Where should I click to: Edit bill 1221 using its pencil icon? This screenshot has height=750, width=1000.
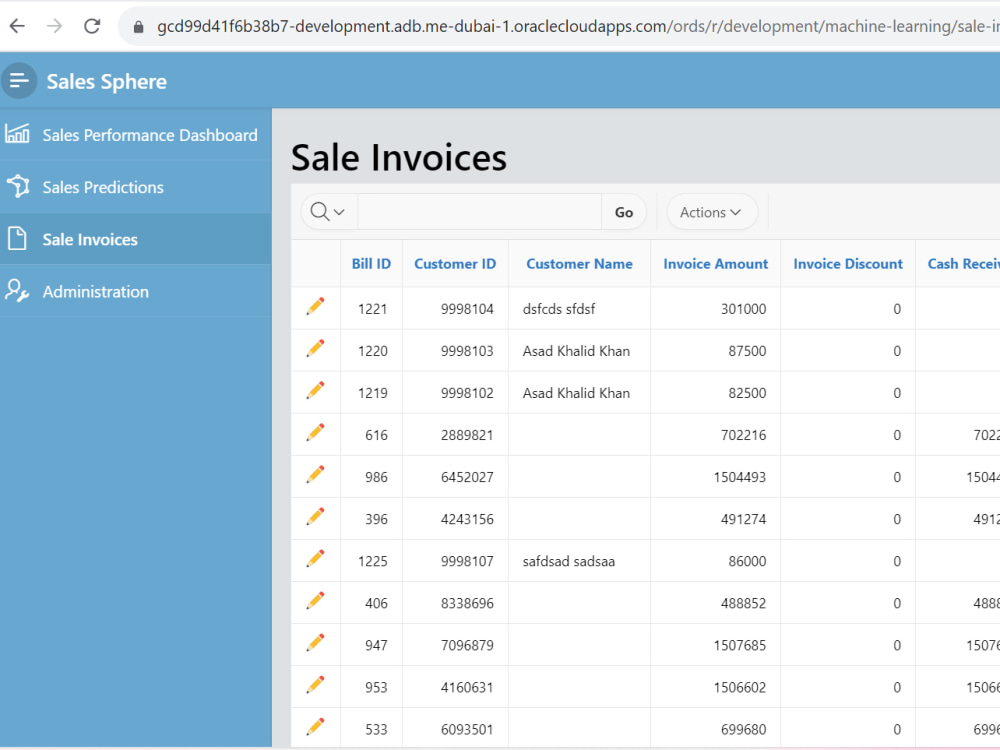tap(315, 306)
